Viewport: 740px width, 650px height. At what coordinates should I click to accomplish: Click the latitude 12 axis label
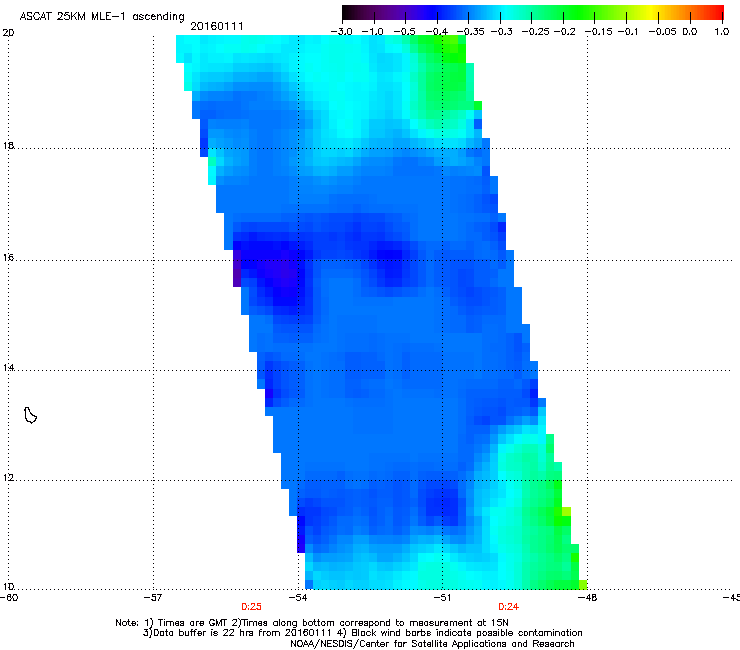coord(8,478)
